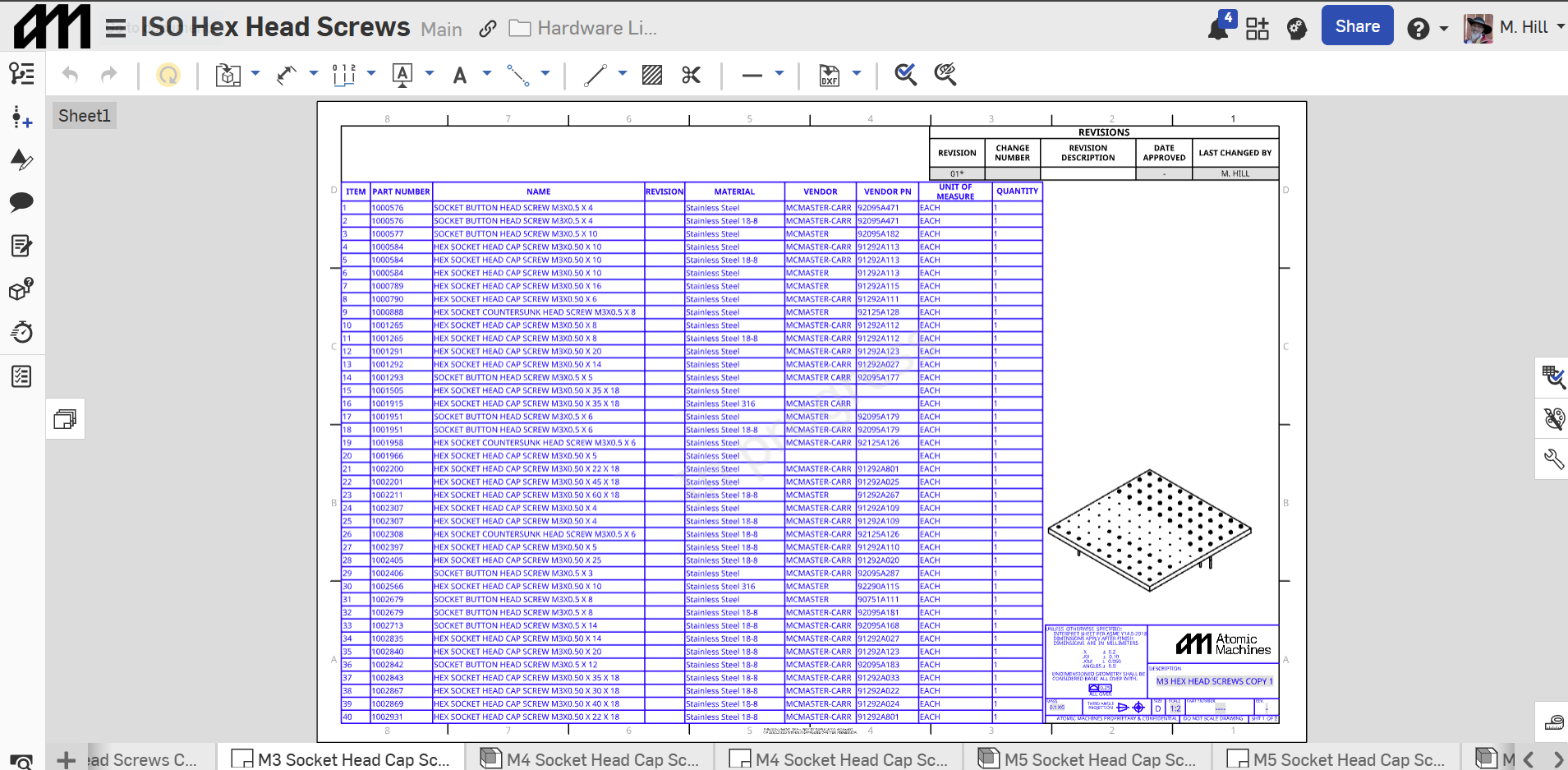Open the wrench icon on right edge
The width and height of the screenshot is (1568, 770).
tap(1553, 459)
